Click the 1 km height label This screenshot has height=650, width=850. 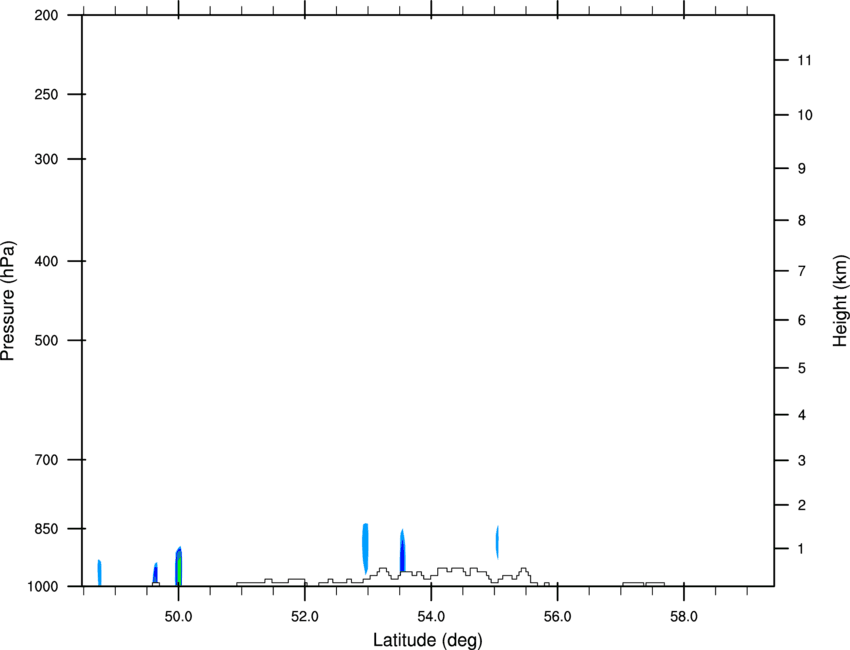[x=801, y=549]
